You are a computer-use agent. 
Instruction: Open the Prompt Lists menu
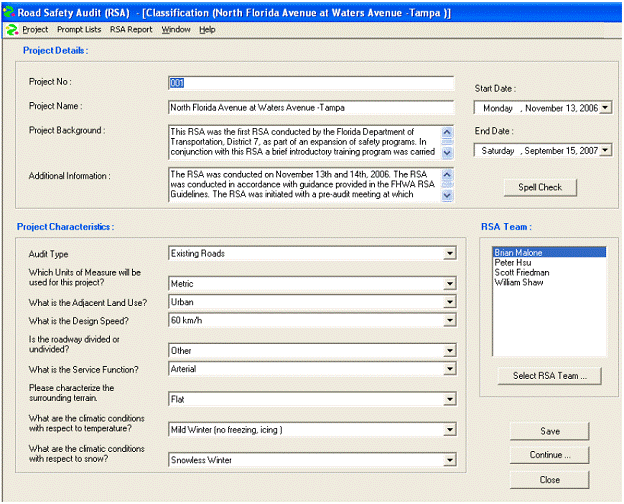tap(79, 29)
